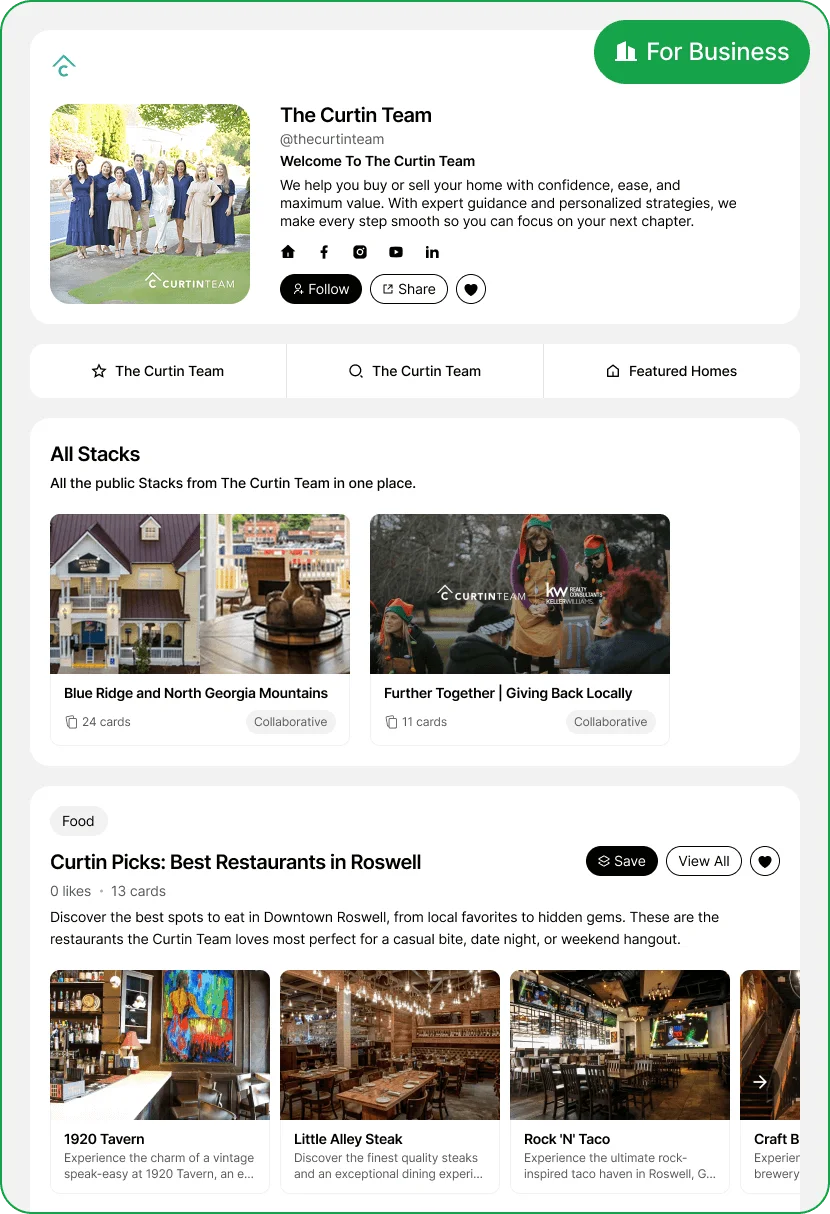Share The Curtin Team profile
This screenshot has width=830, height=1214.
pos(409,289)
